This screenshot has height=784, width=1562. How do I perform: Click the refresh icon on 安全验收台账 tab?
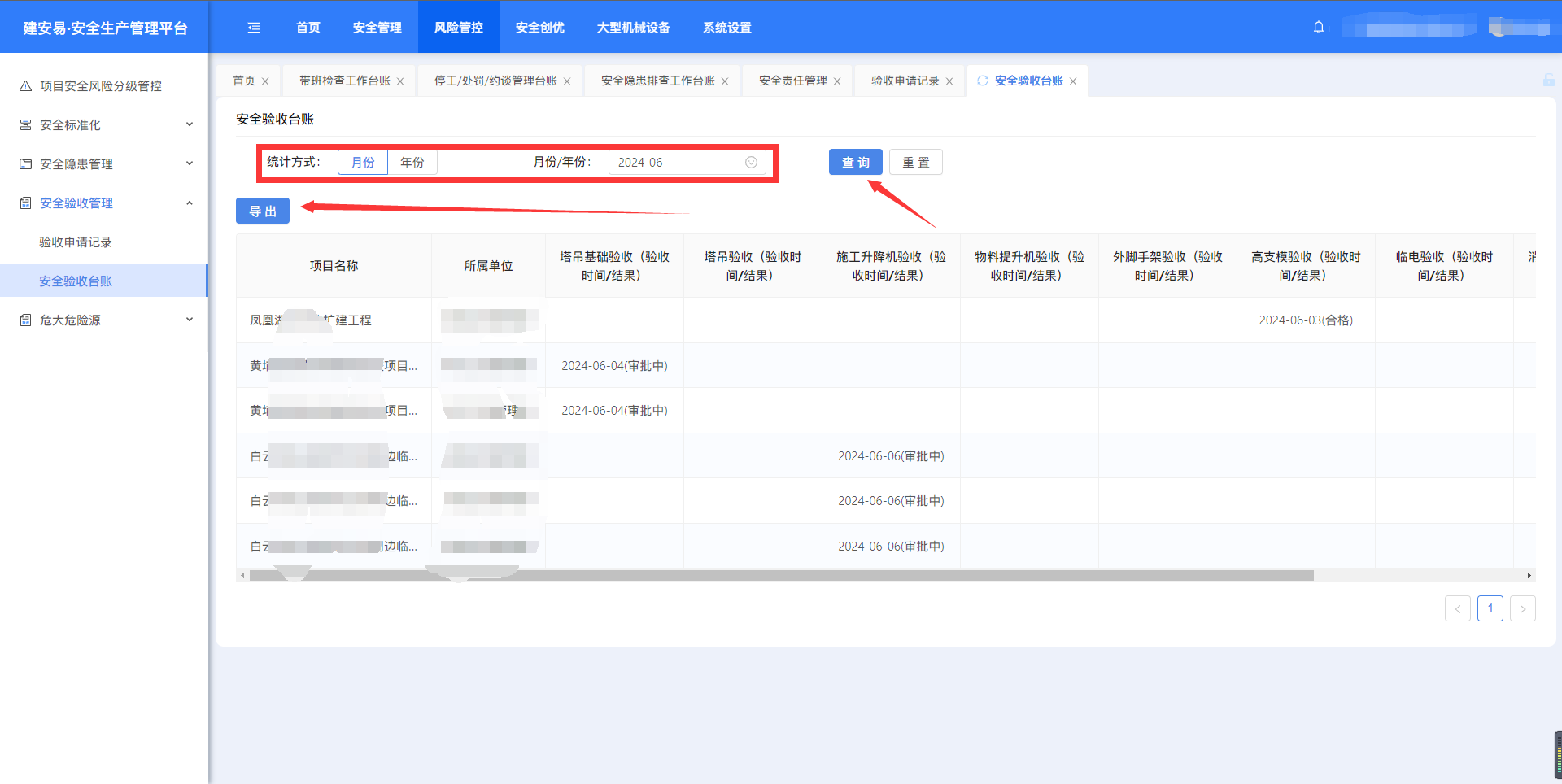(983, 81)
